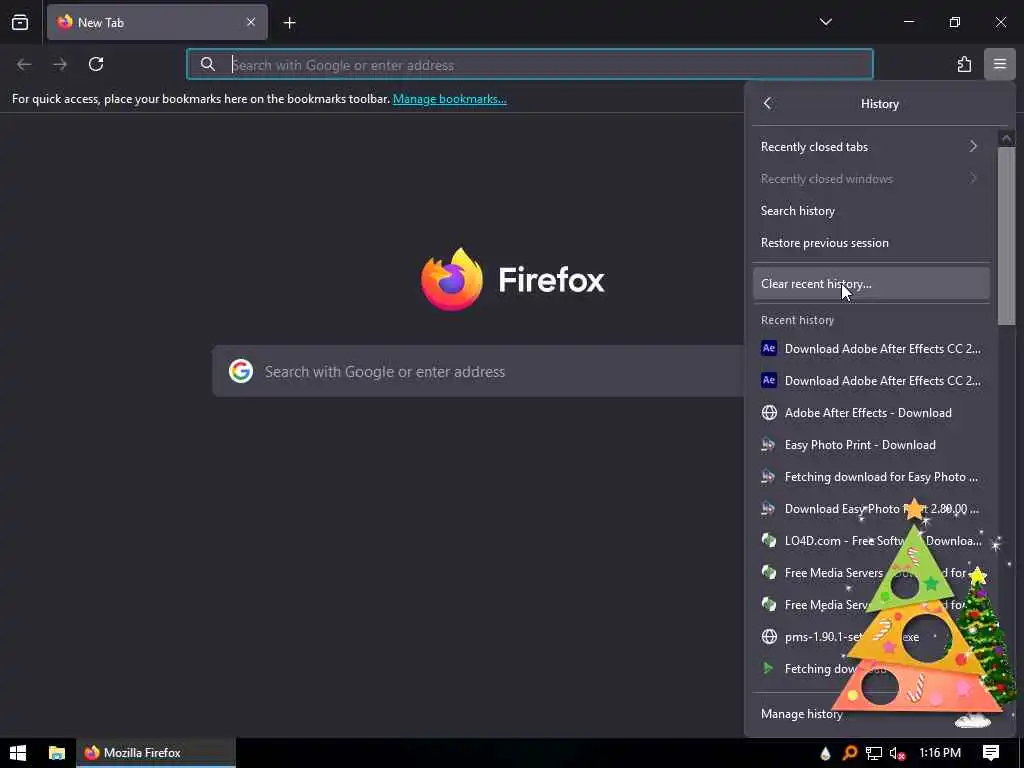Go back one page
Screen dimensions: 1024x768
(x=24, y=64)
